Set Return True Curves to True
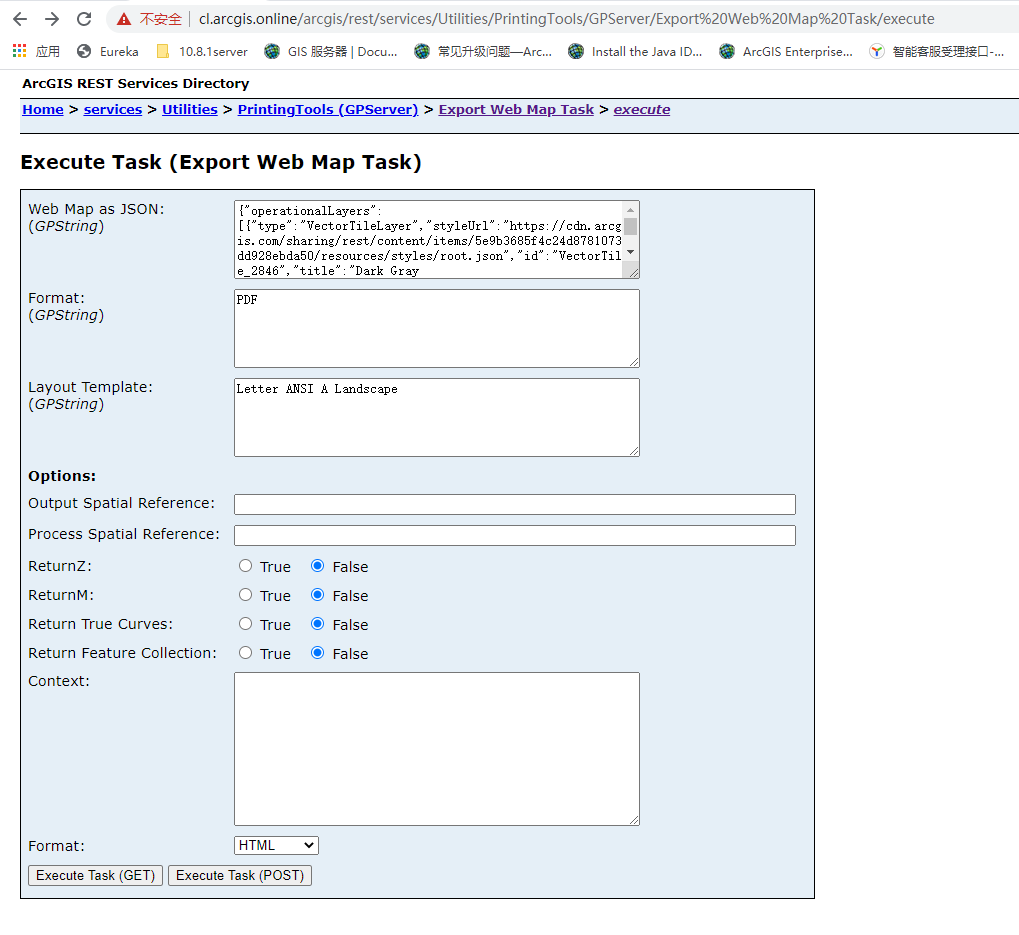1019x935 pixels. [245, 624]
